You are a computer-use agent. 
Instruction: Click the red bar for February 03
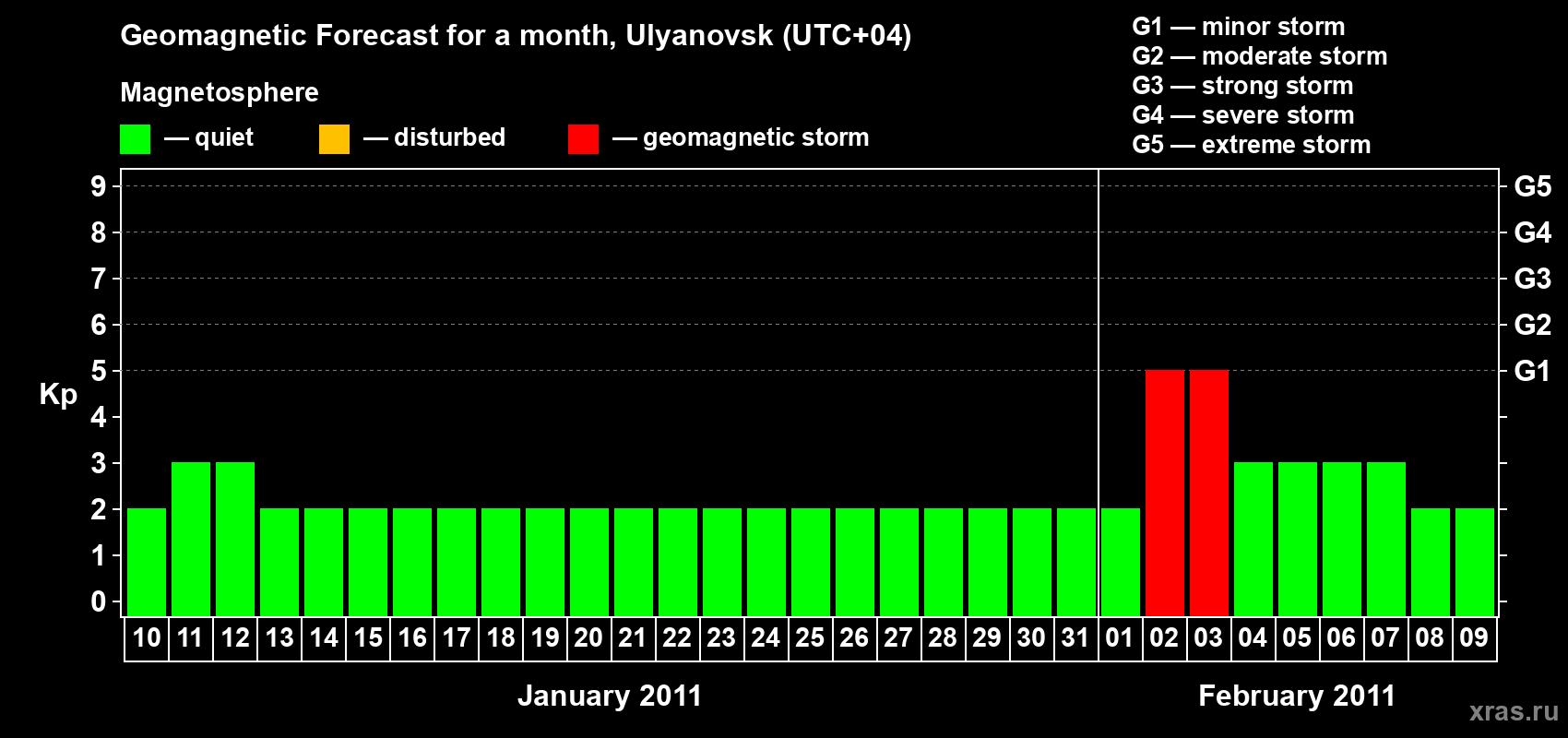coord(1209,493)
